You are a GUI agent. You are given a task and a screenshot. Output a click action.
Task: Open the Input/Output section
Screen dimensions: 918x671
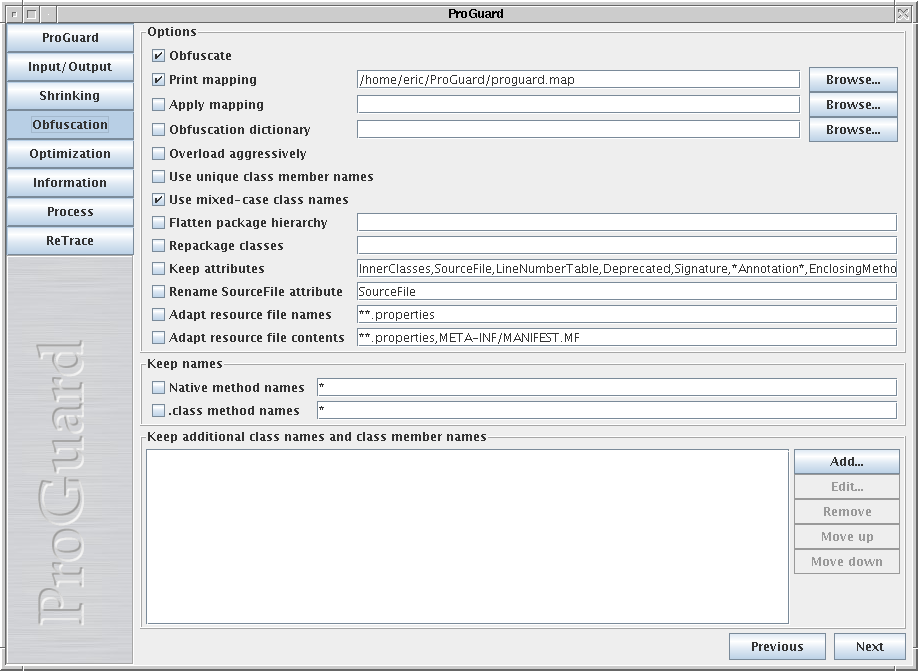pos(70,67)
